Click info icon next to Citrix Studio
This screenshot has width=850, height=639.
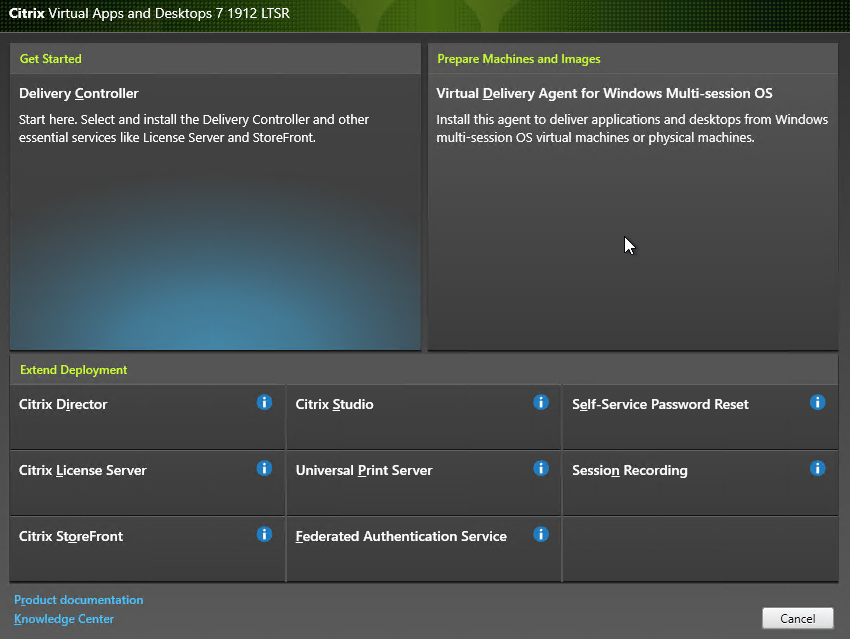click(x=541, y=403)
